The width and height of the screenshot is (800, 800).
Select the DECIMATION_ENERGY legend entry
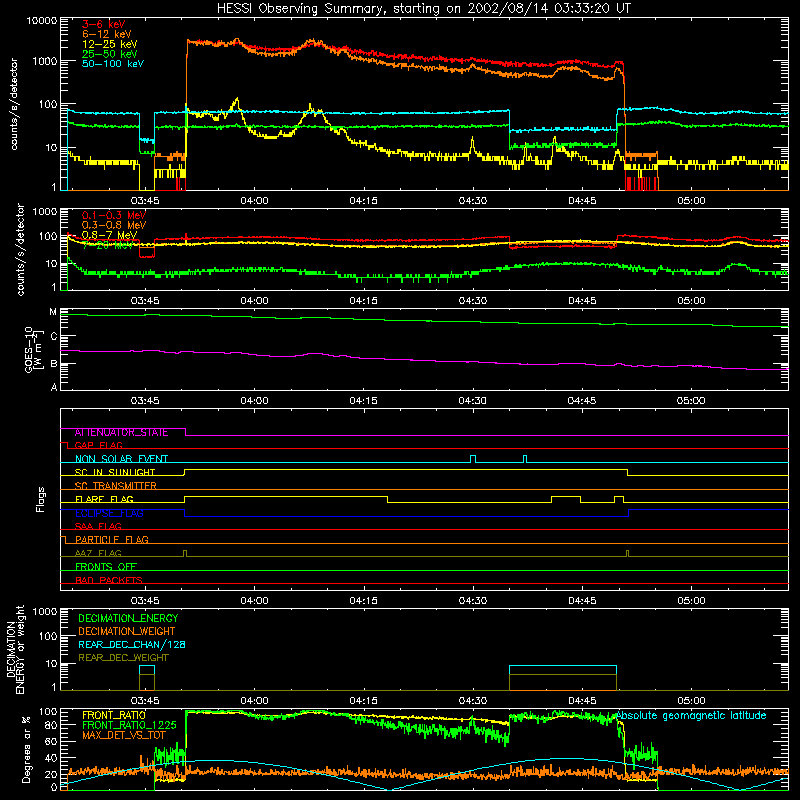tap(128, 618)
